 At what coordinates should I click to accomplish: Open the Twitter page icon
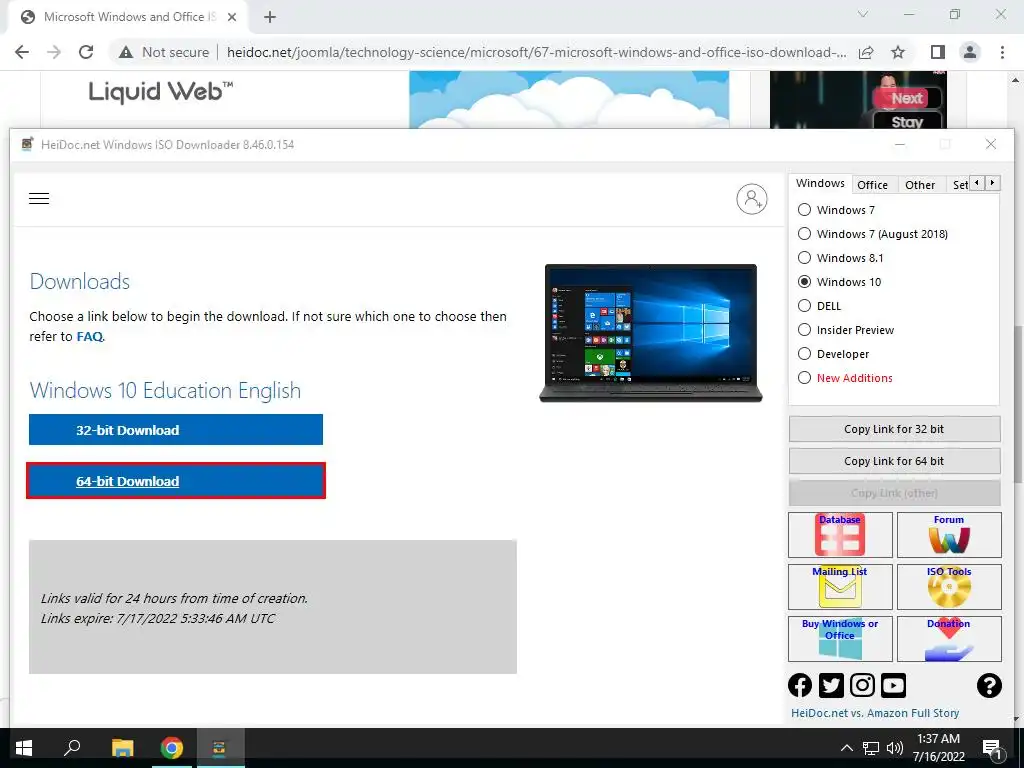click(831, 685)
